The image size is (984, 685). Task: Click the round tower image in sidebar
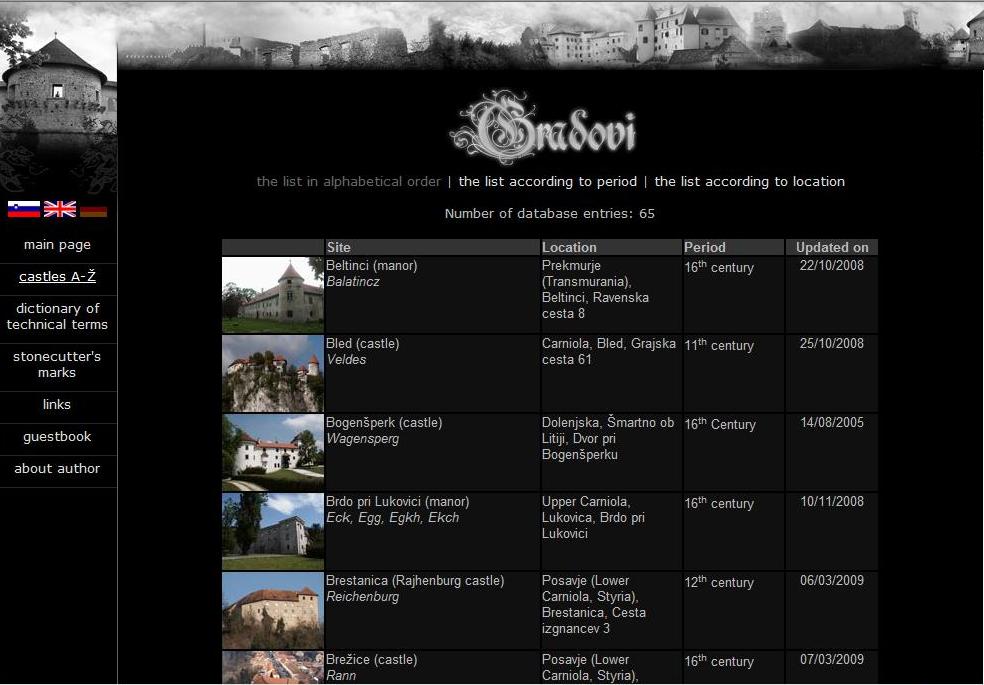pos(57,90)
